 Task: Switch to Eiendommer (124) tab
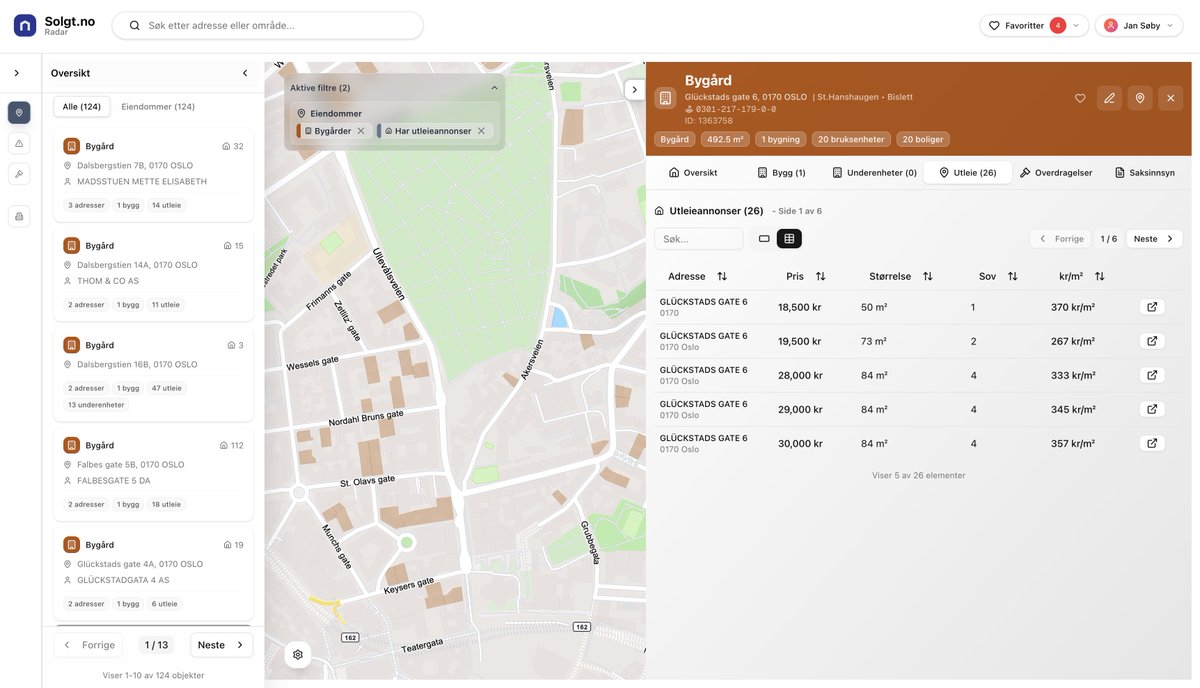(158, 106)
